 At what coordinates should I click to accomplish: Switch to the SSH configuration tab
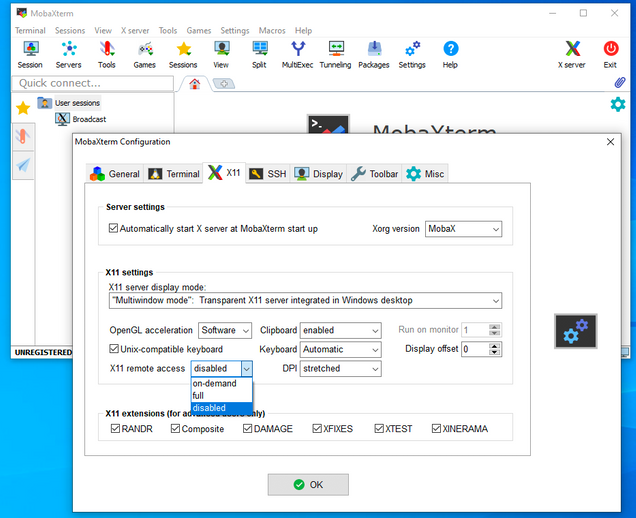[267, 173]
